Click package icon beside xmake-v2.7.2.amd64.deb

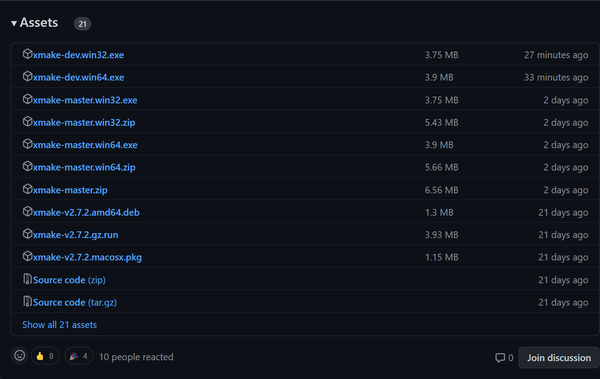[x=27, y=212]
